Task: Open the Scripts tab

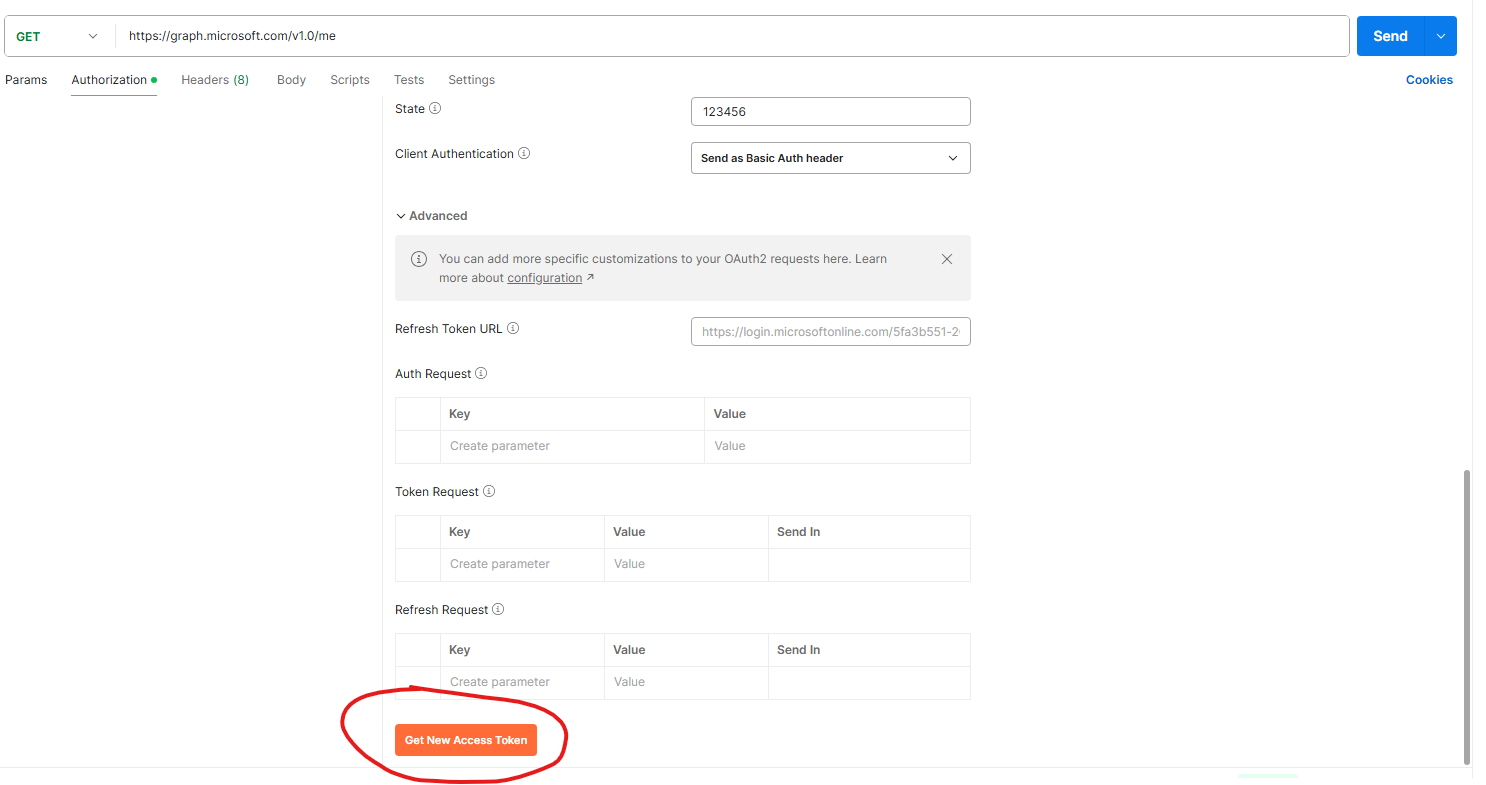Action: [x=349, y=80]
